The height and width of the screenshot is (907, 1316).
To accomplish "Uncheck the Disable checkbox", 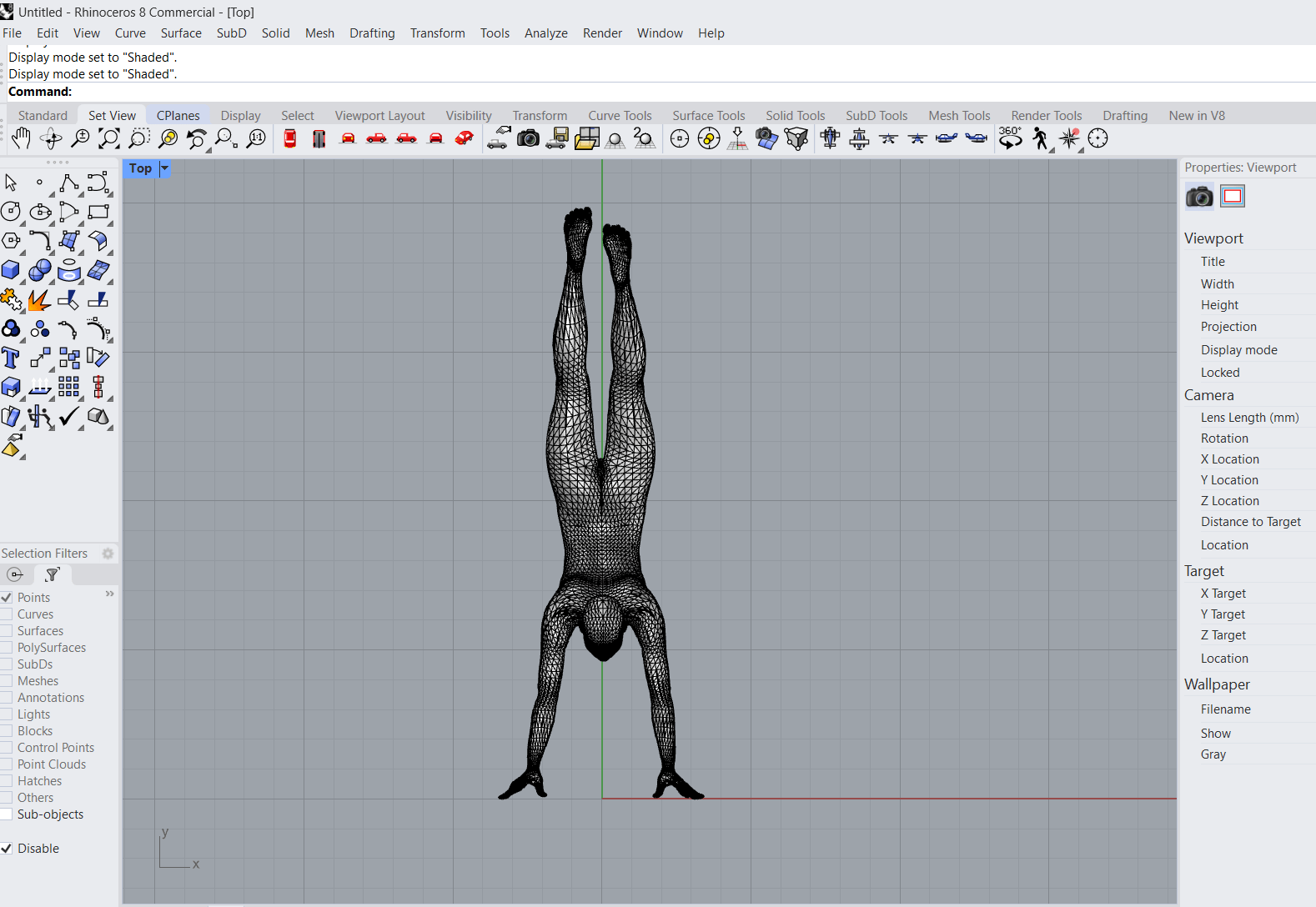I will tap(7, 849).
